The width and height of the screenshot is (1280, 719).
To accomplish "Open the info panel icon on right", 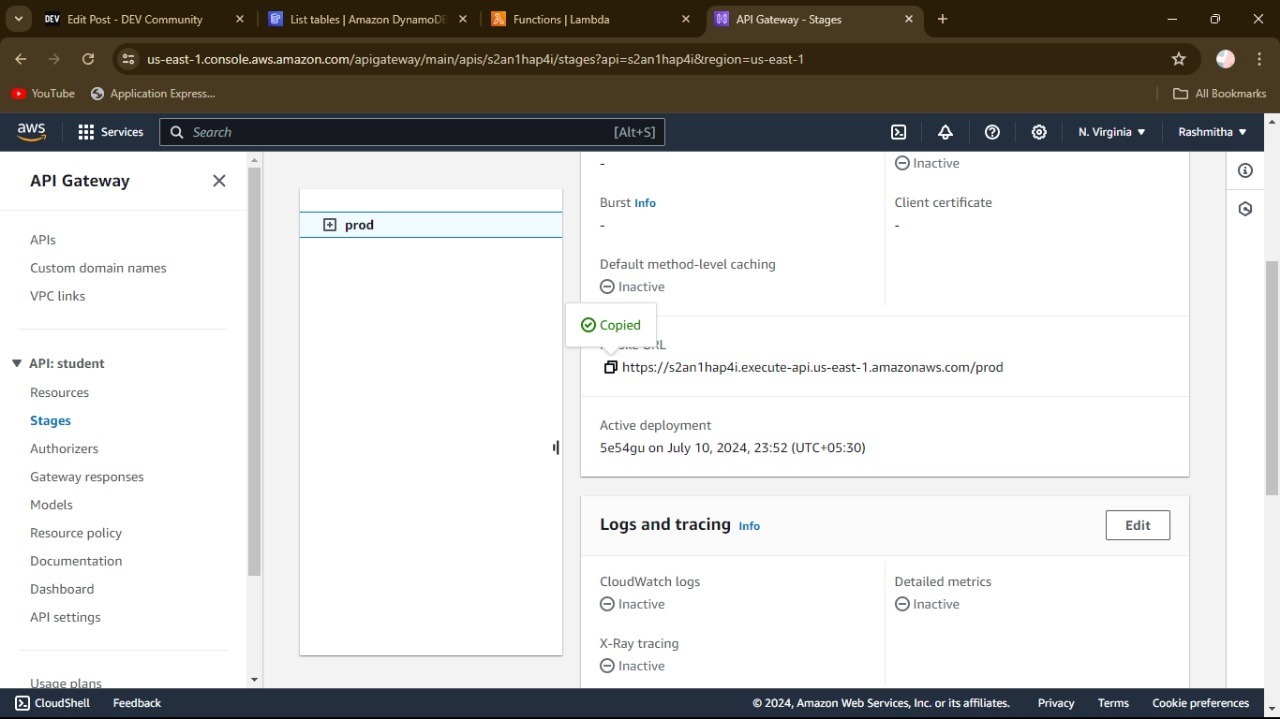I will pyautogui.click(x=1245, y=171).
